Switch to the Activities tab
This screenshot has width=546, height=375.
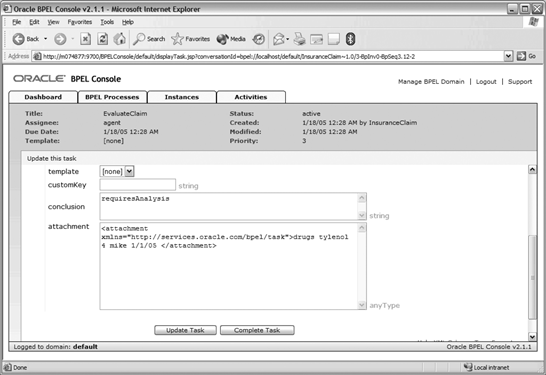click(x=251, y=97)
